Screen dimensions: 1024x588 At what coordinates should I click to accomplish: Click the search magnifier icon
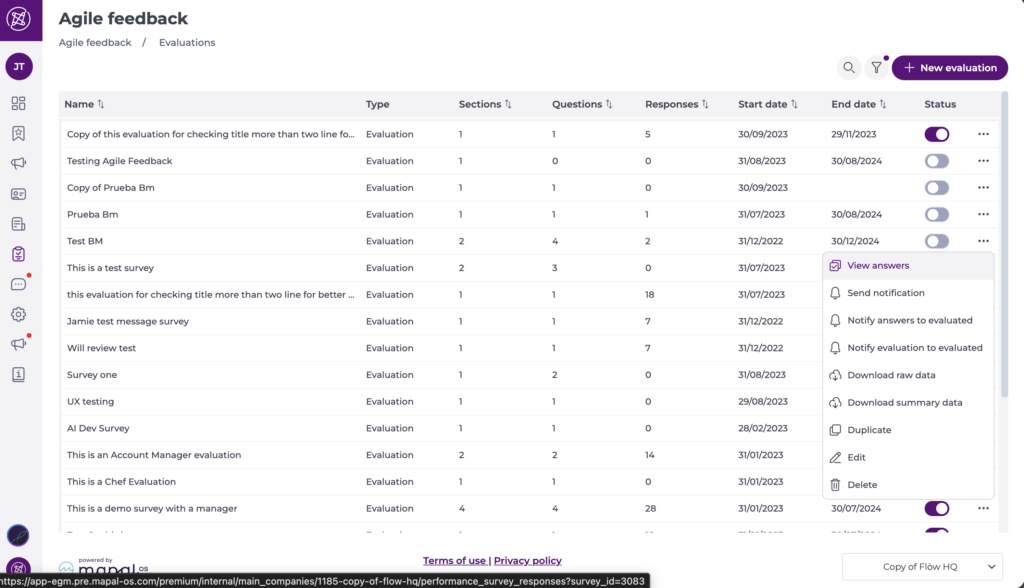pos(849,68)
